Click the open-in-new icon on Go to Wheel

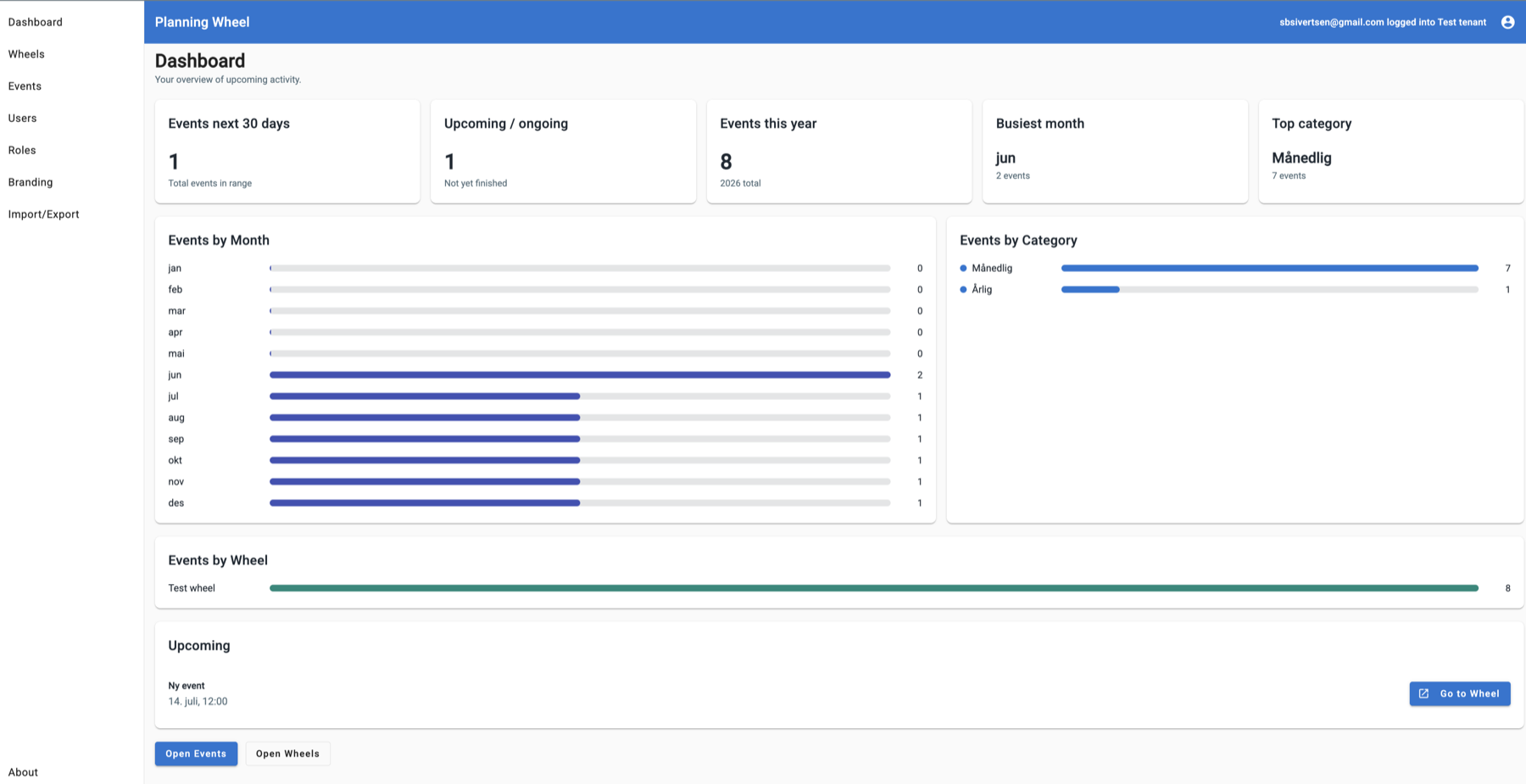click(x=1424, y=693)
